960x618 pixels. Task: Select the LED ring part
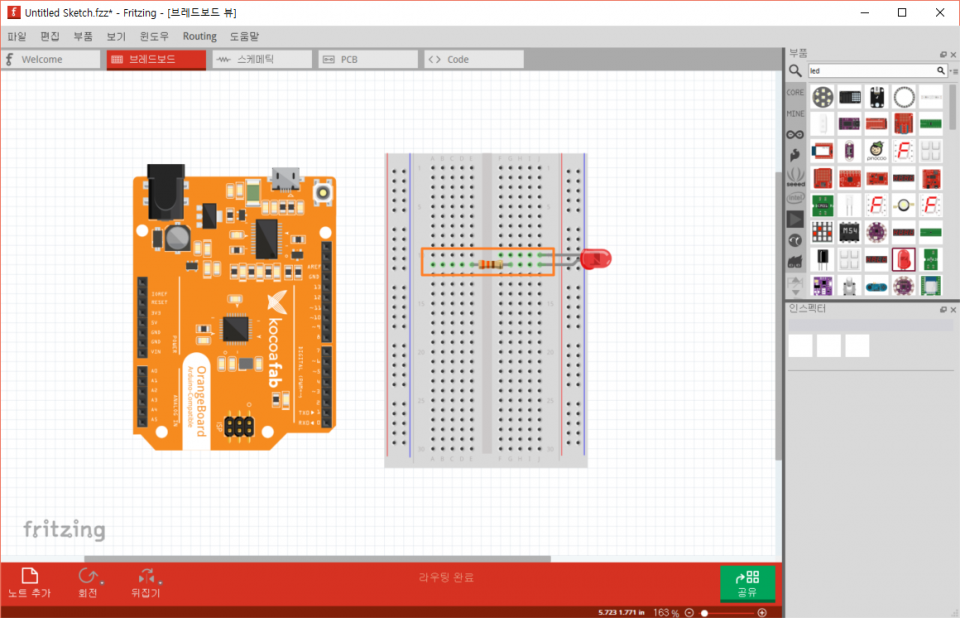(x=904, y=97)
